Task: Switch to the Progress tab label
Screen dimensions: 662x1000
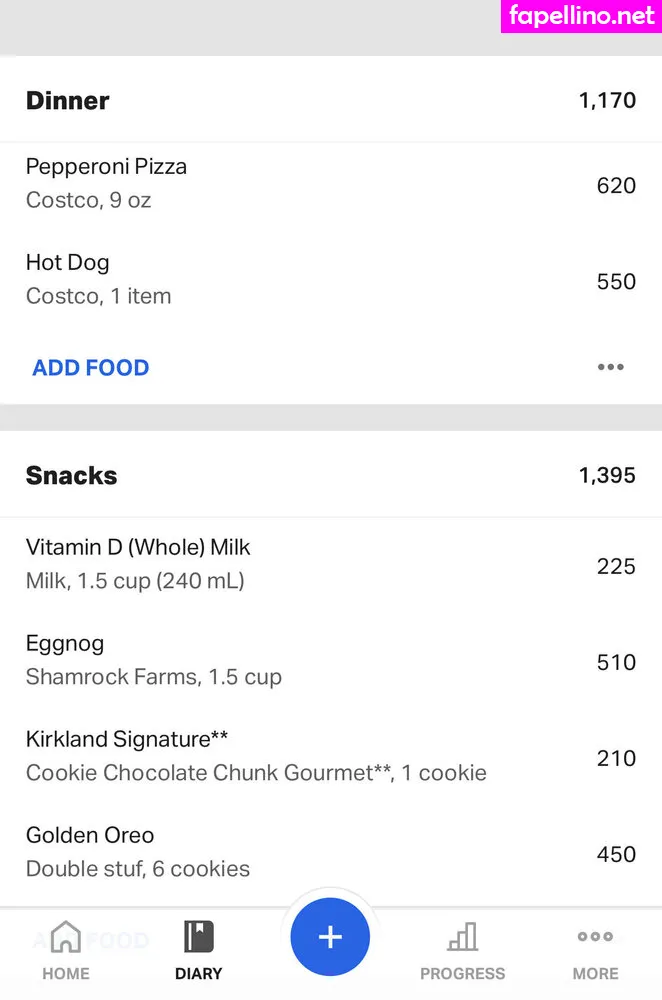Action: 462,973
